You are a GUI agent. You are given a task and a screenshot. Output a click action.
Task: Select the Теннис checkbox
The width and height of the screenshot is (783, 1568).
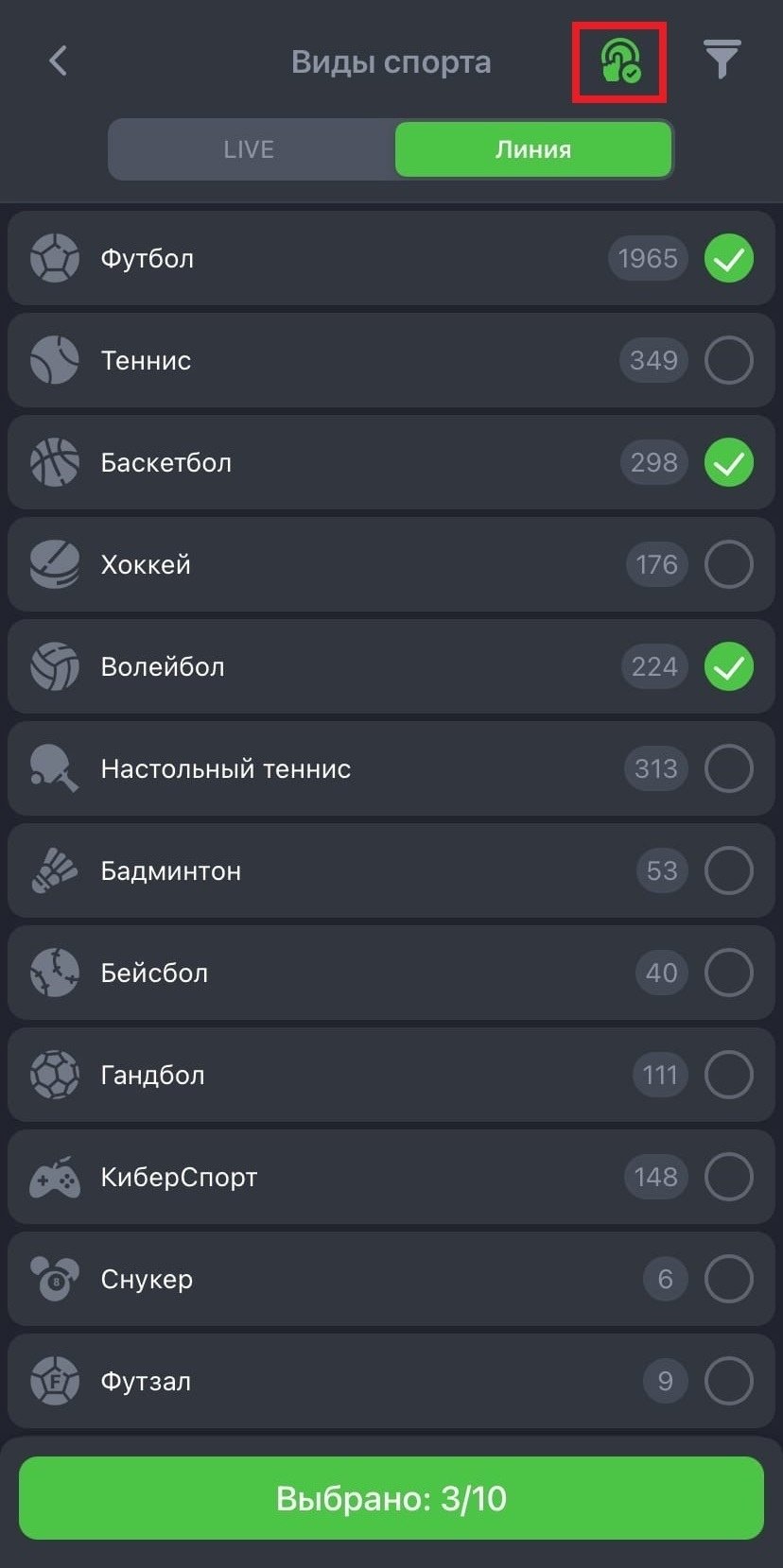tap(729, 360)
